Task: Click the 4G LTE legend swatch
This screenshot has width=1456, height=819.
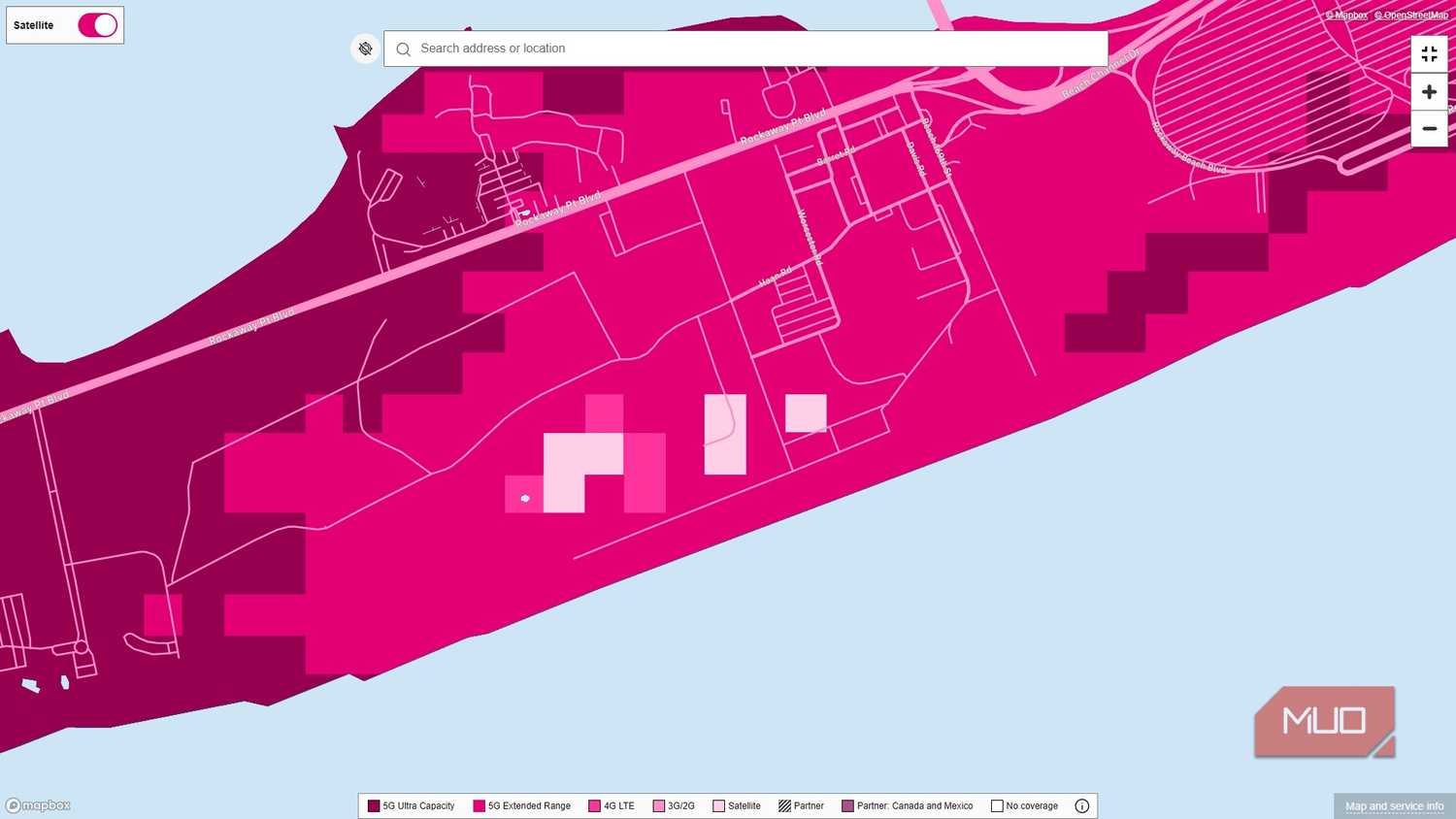Action: click(x=594, y=805)
